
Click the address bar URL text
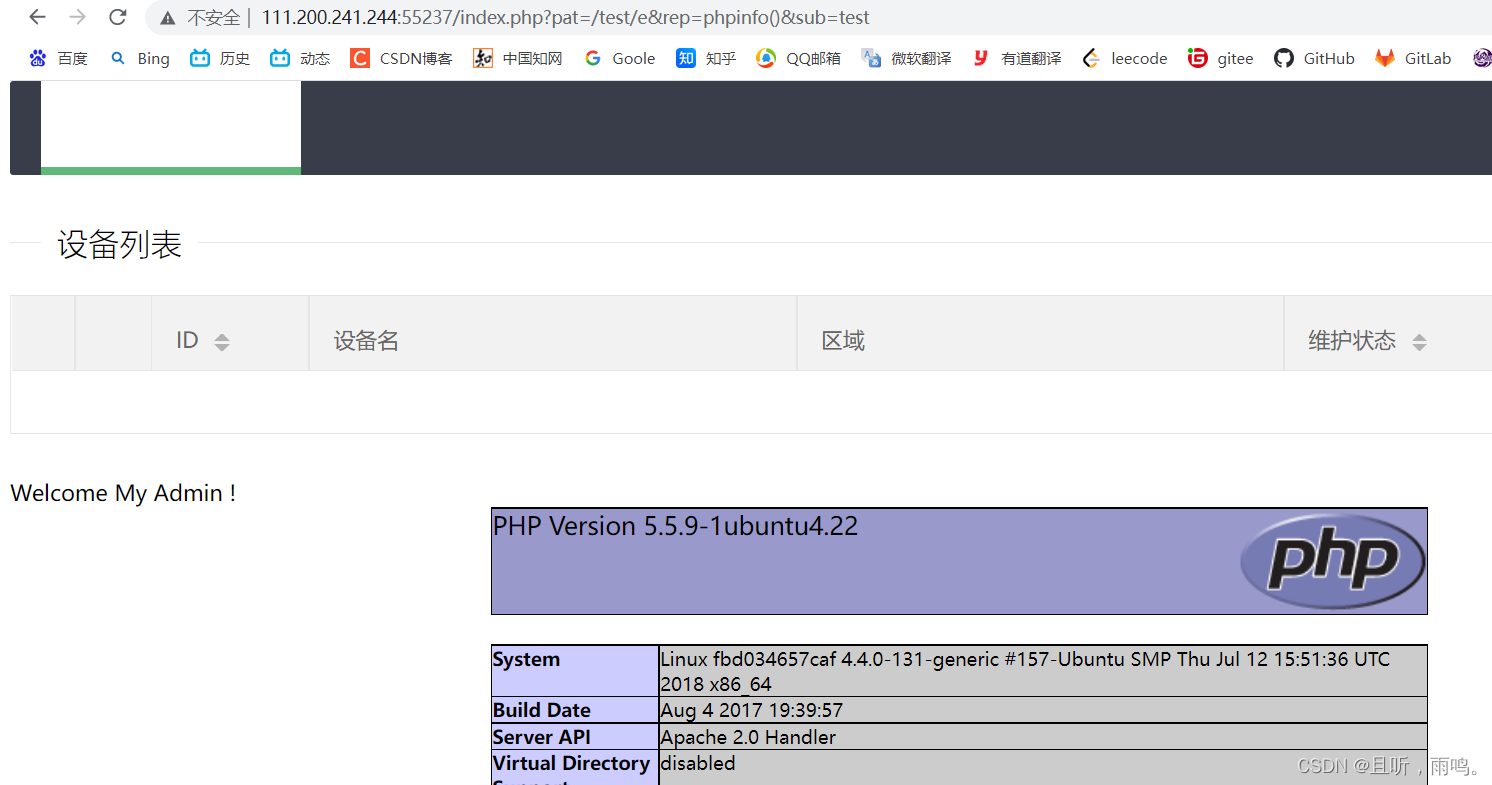[565, 18]
